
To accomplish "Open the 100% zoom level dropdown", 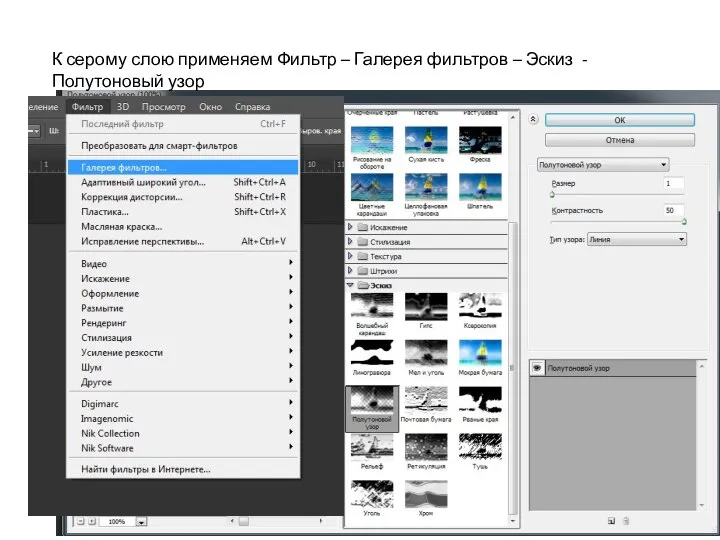I will [x=141, y=522].
